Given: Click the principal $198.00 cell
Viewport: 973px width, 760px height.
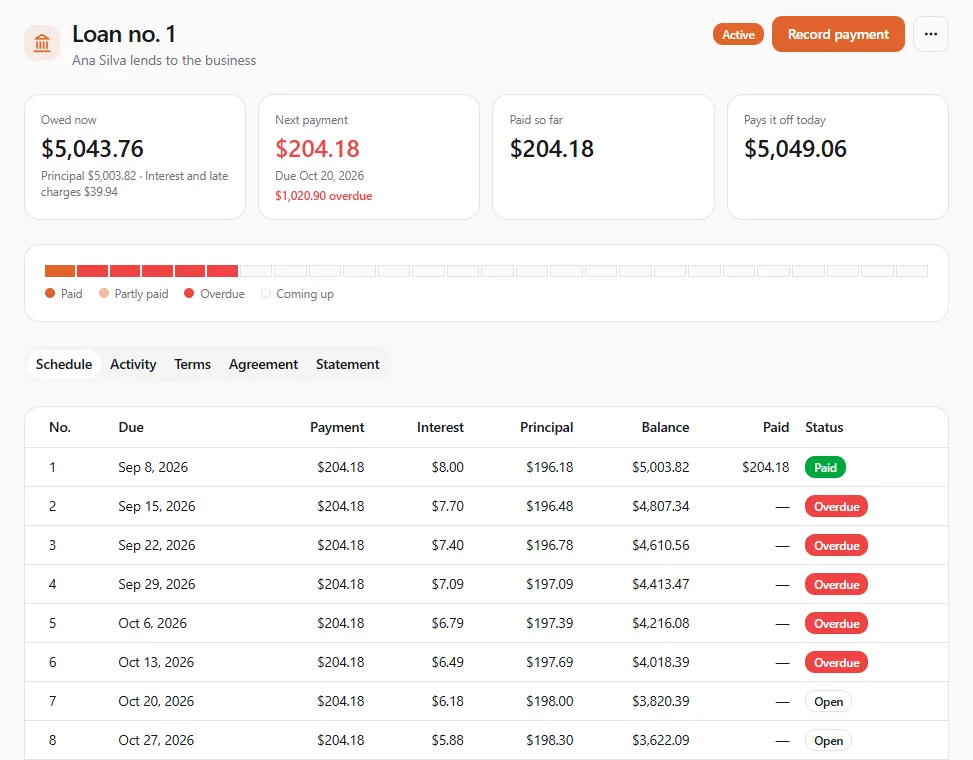Looking at the screenshot, I should (549, 702).
